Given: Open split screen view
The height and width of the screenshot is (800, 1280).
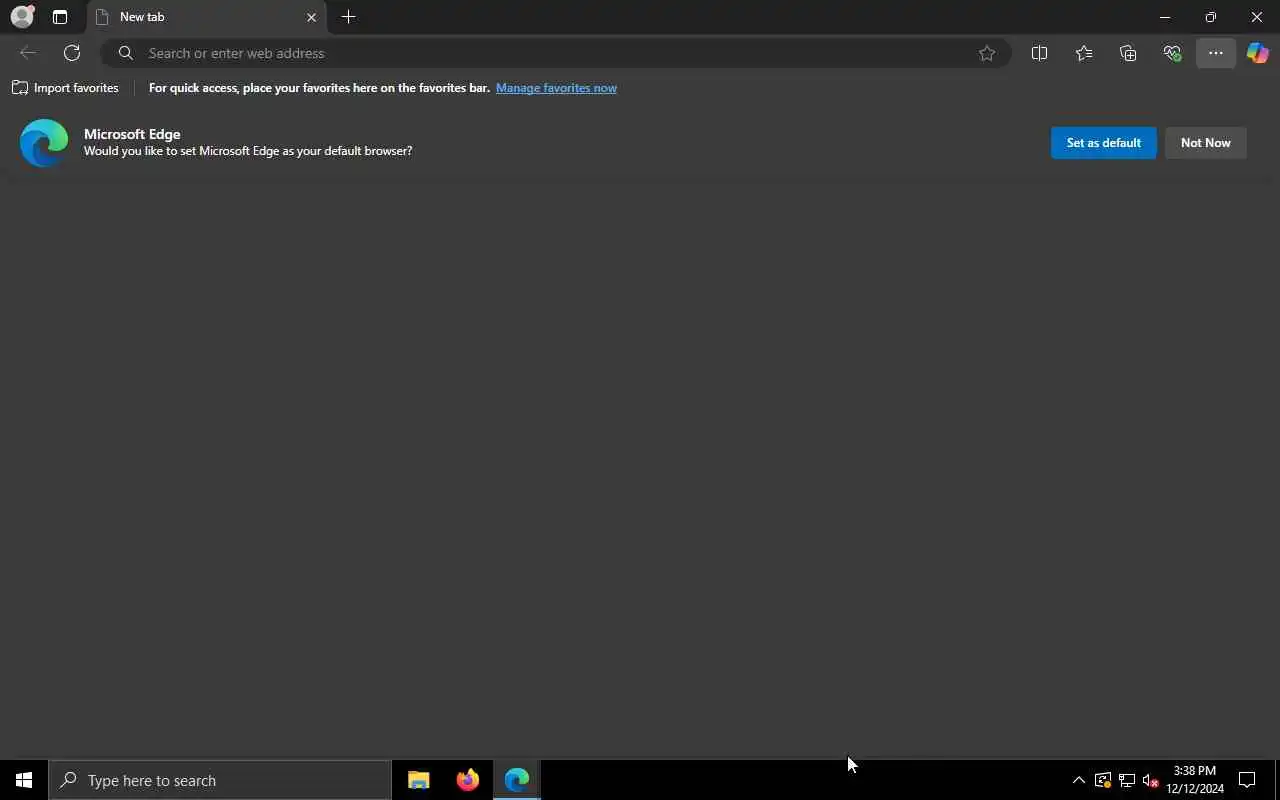Looking at the screenshot, I should (1039, 53).
